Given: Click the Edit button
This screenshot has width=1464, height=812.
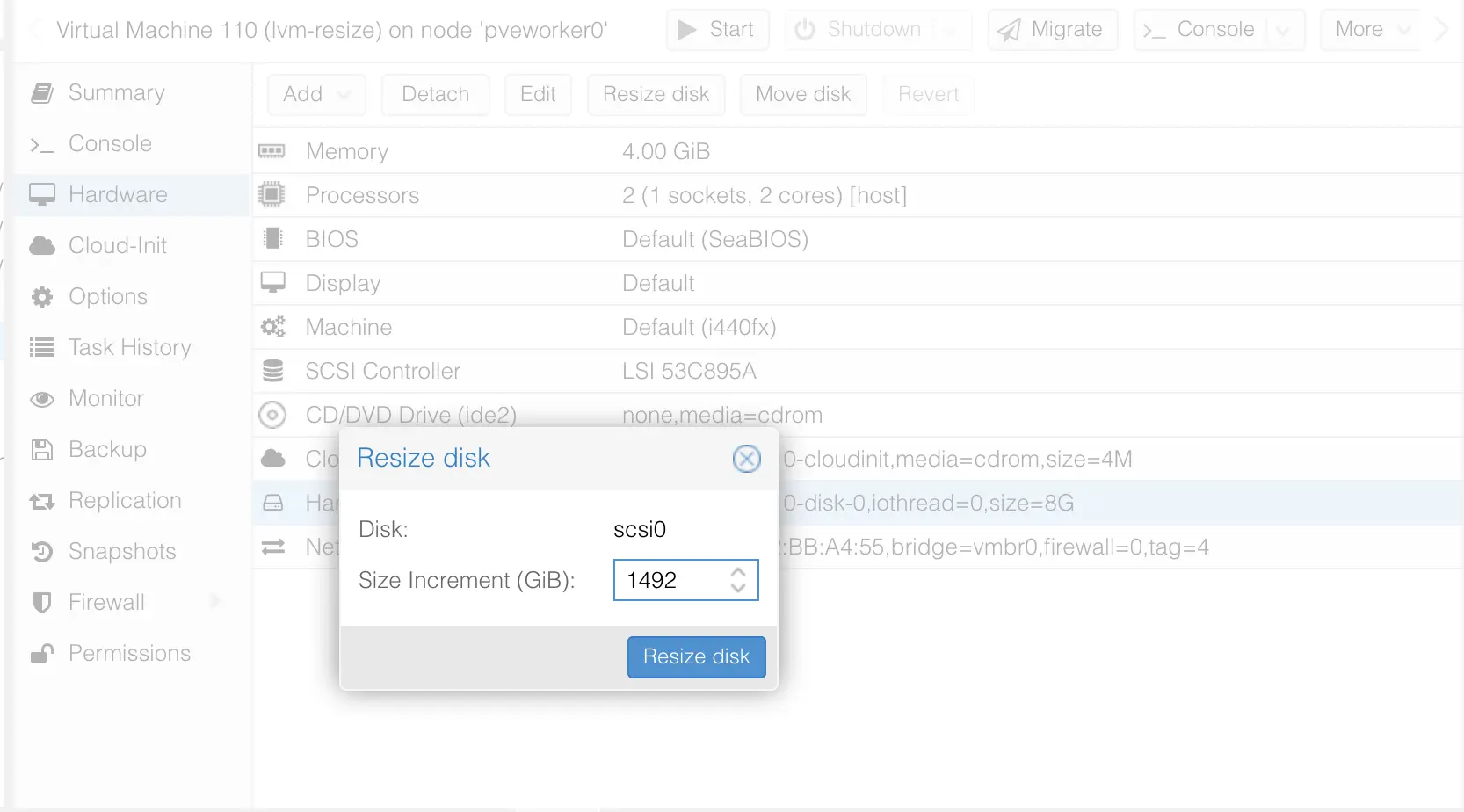Looking at the screenshot, I should (538, 94).
